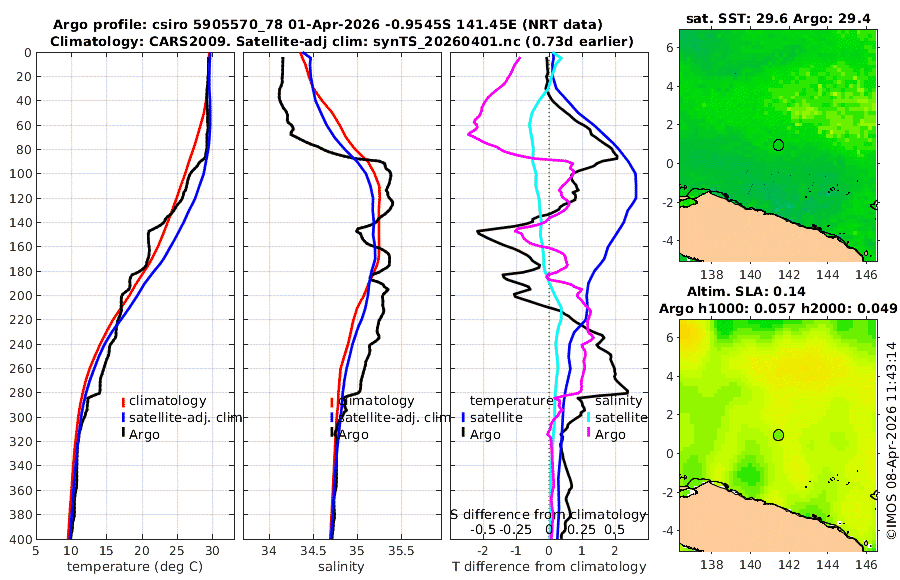Click the Argo profile title text

[328, 25]
